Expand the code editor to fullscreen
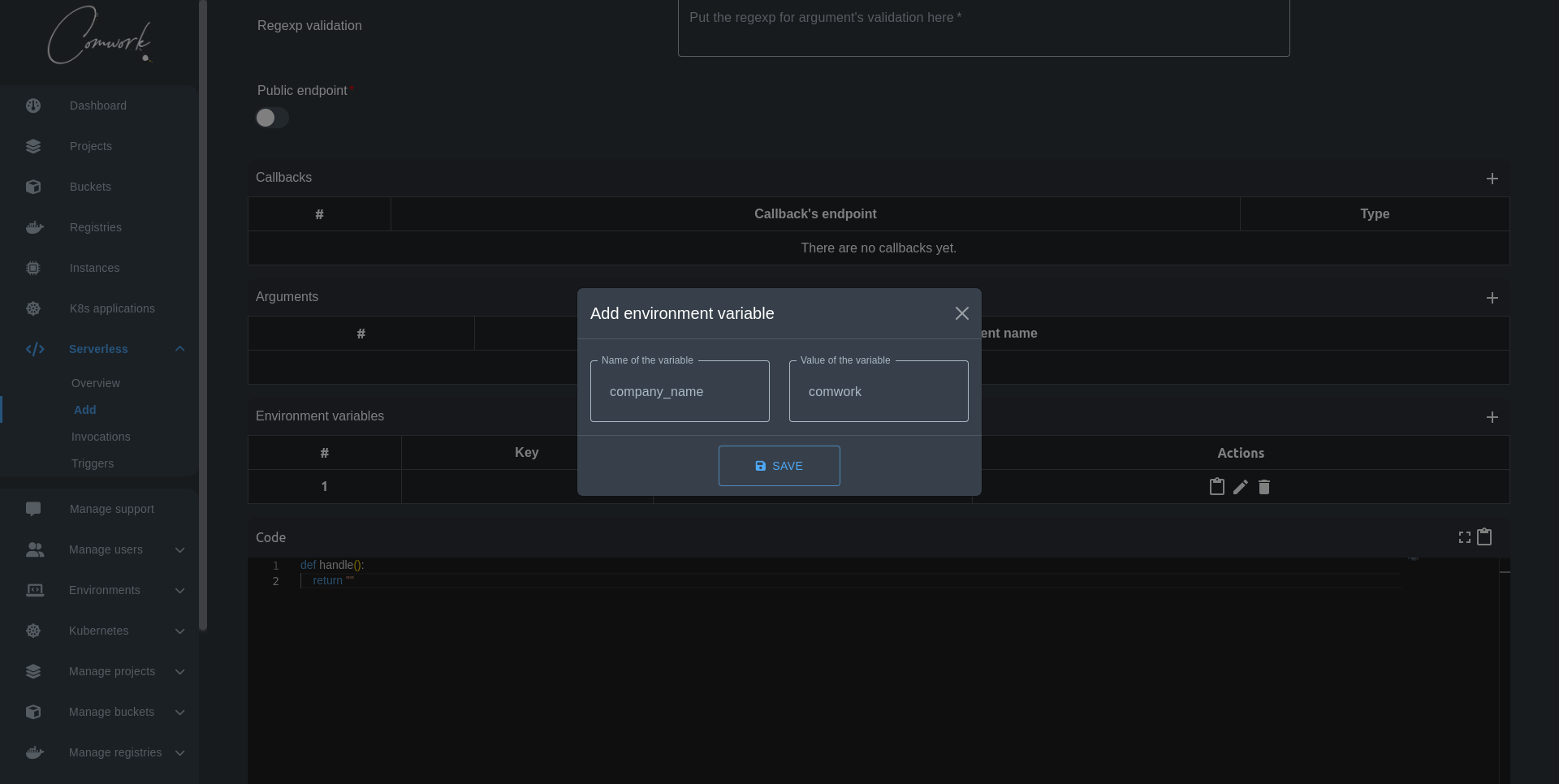 [x=1465, y=537]
